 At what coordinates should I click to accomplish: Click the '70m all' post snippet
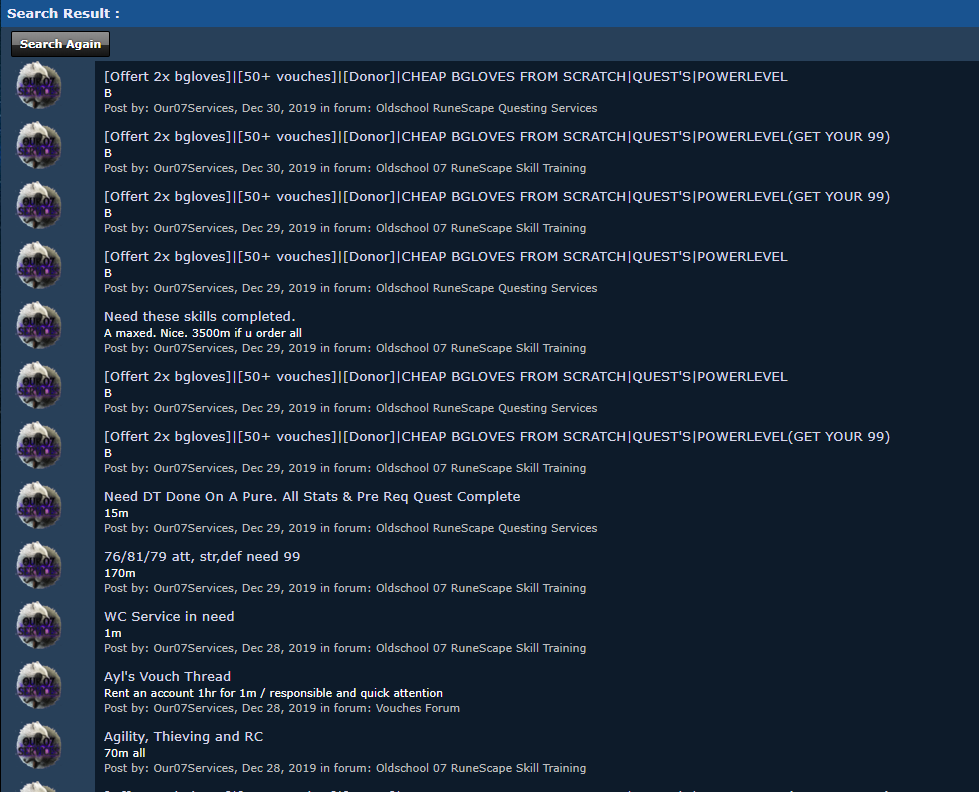[124, 753]
